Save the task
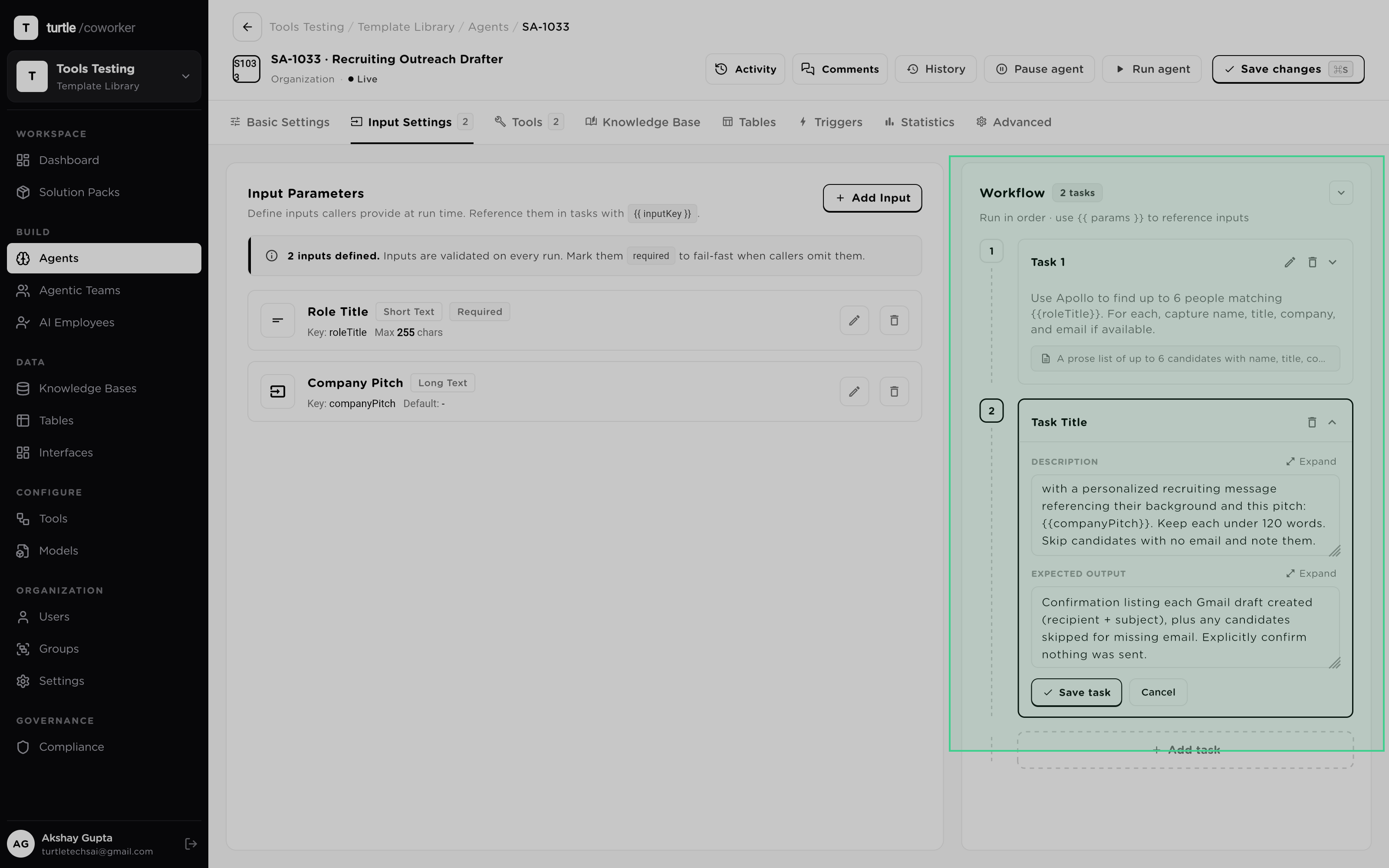This screenshot has width=1389, height=868. pos(1076,692)
